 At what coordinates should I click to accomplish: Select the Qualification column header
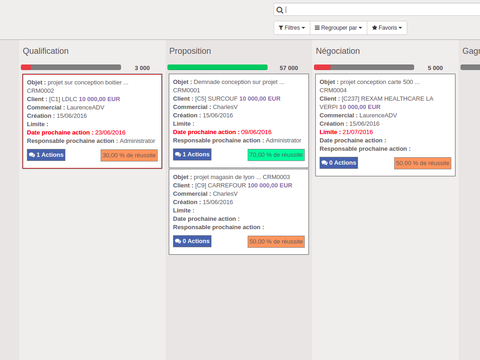46,51
